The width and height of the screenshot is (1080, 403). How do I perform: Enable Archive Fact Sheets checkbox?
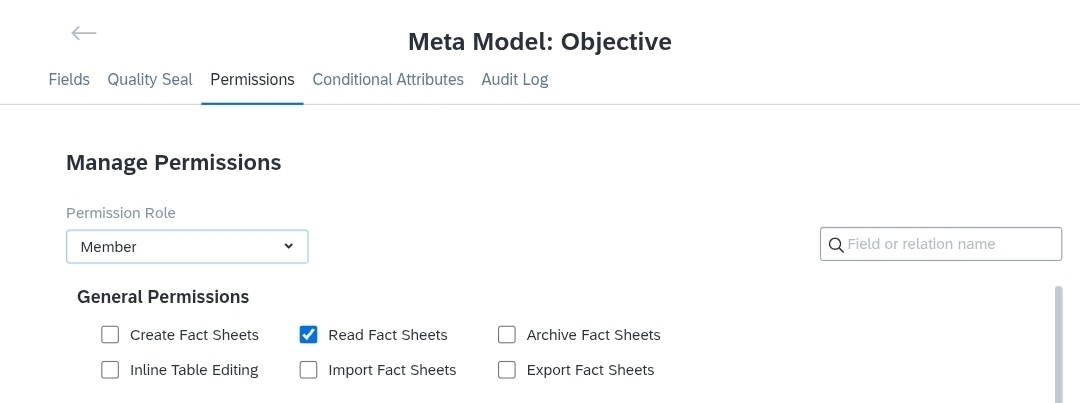tap(507, 335)
